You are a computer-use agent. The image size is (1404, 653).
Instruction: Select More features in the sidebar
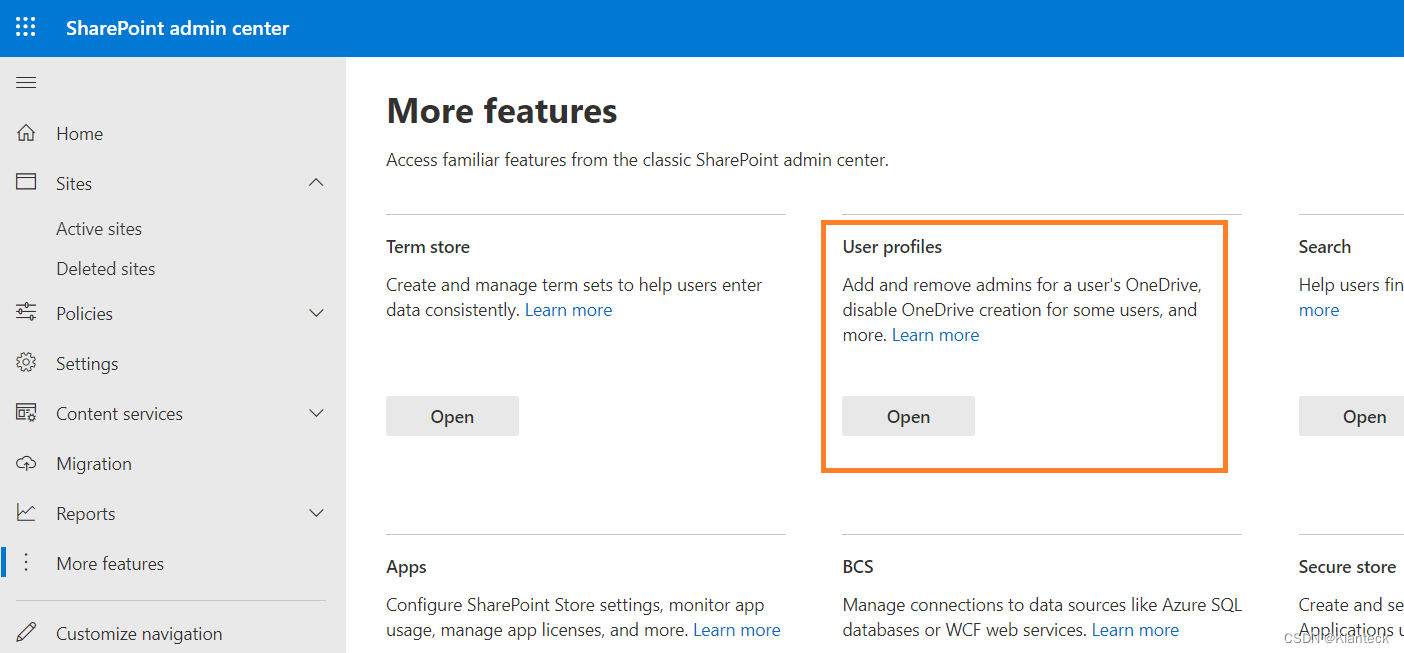[109, 563]
